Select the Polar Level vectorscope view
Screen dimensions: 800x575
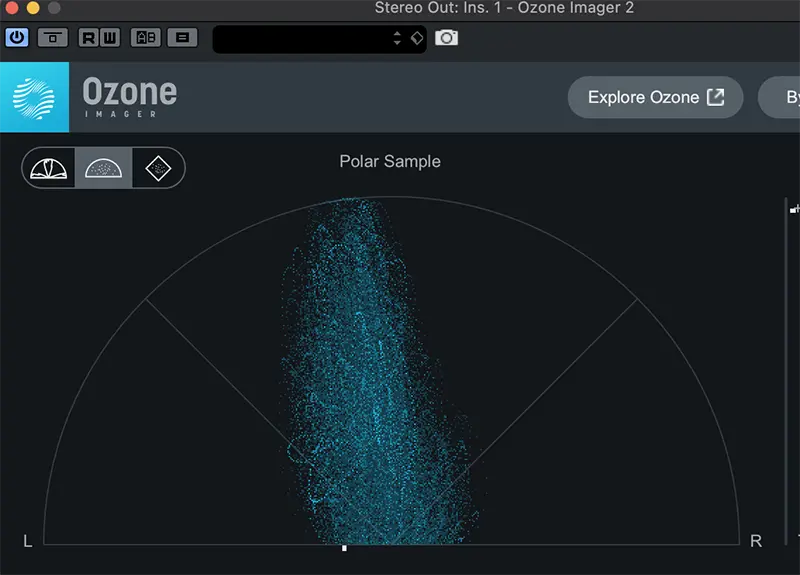[50, 168]
